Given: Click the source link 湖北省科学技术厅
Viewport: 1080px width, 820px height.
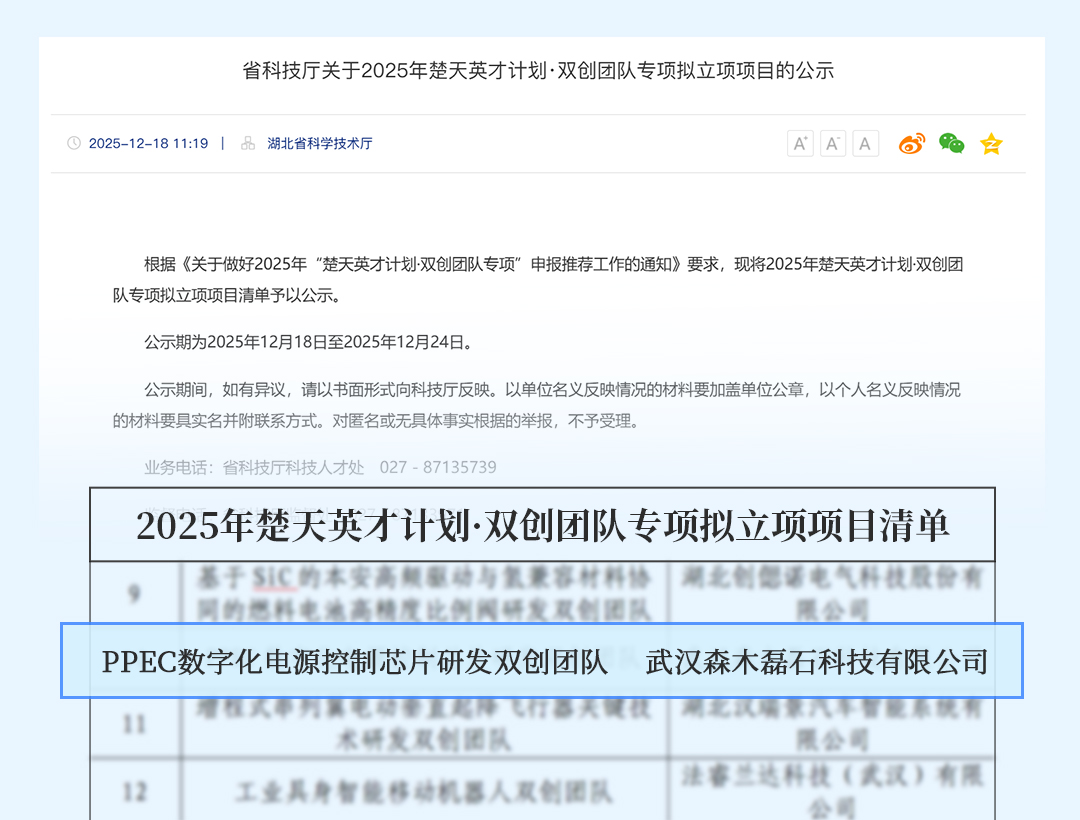Looking at the screenshot, I should tap(320, 143).
